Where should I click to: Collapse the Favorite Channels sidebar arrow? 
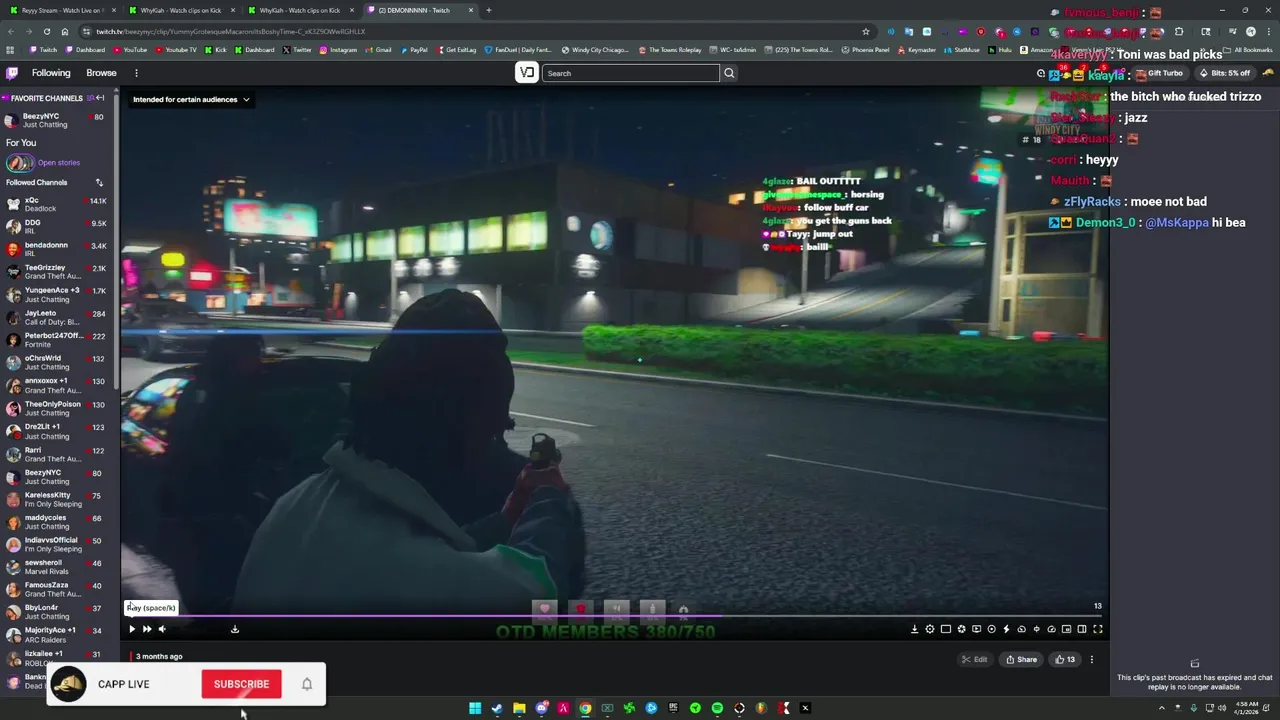click(100, 98)
